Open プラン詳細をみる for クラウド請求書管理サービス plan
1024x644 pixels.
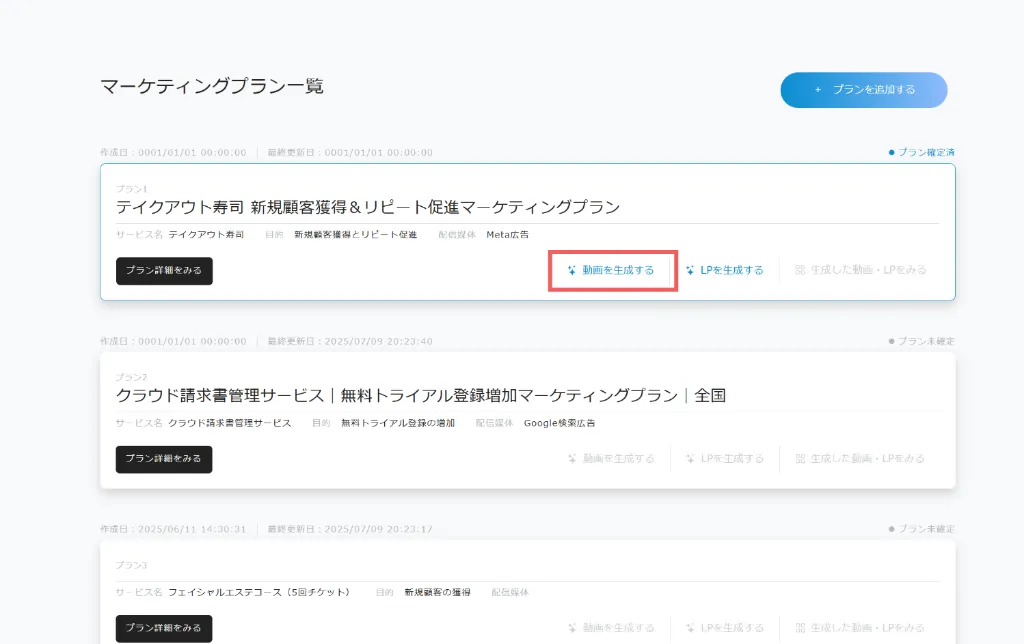(164, 459)
